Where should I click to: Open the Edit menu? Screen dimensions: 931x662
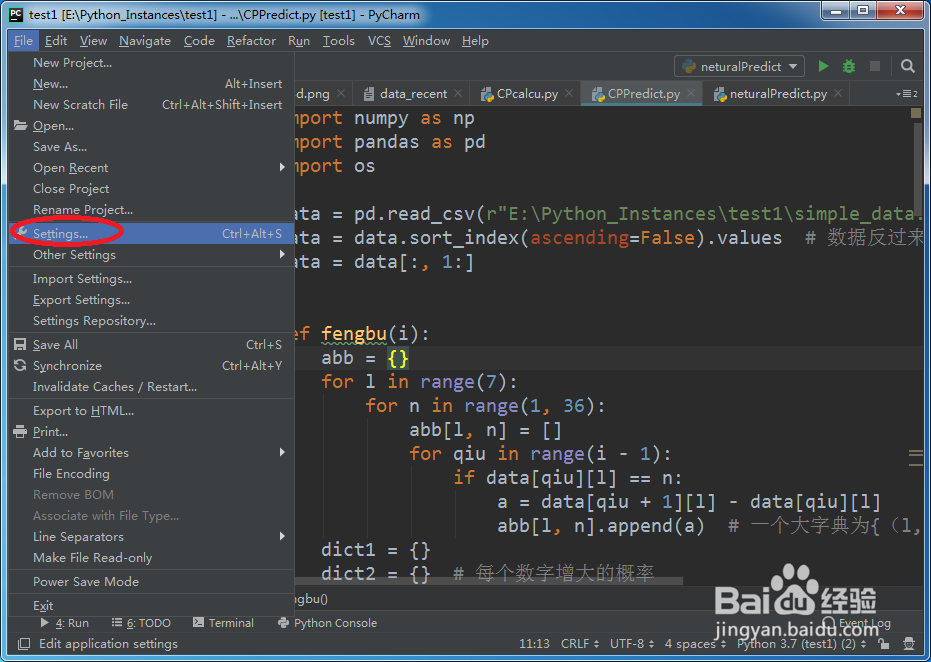coord(56,41)
